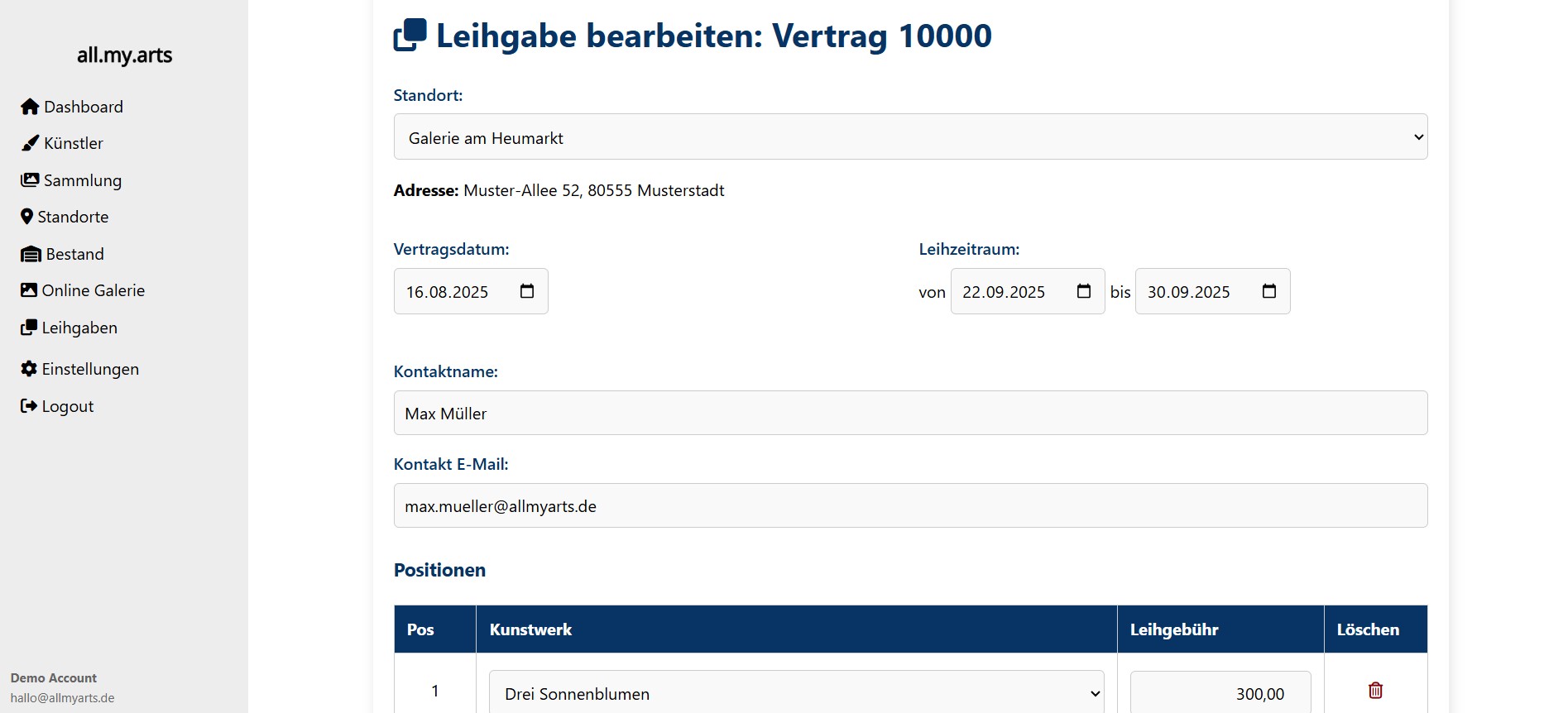Open the Drei Sonnenblumen artwork dropdown
This screenshot has height=713, width=1568.
(x=796, y=693)
